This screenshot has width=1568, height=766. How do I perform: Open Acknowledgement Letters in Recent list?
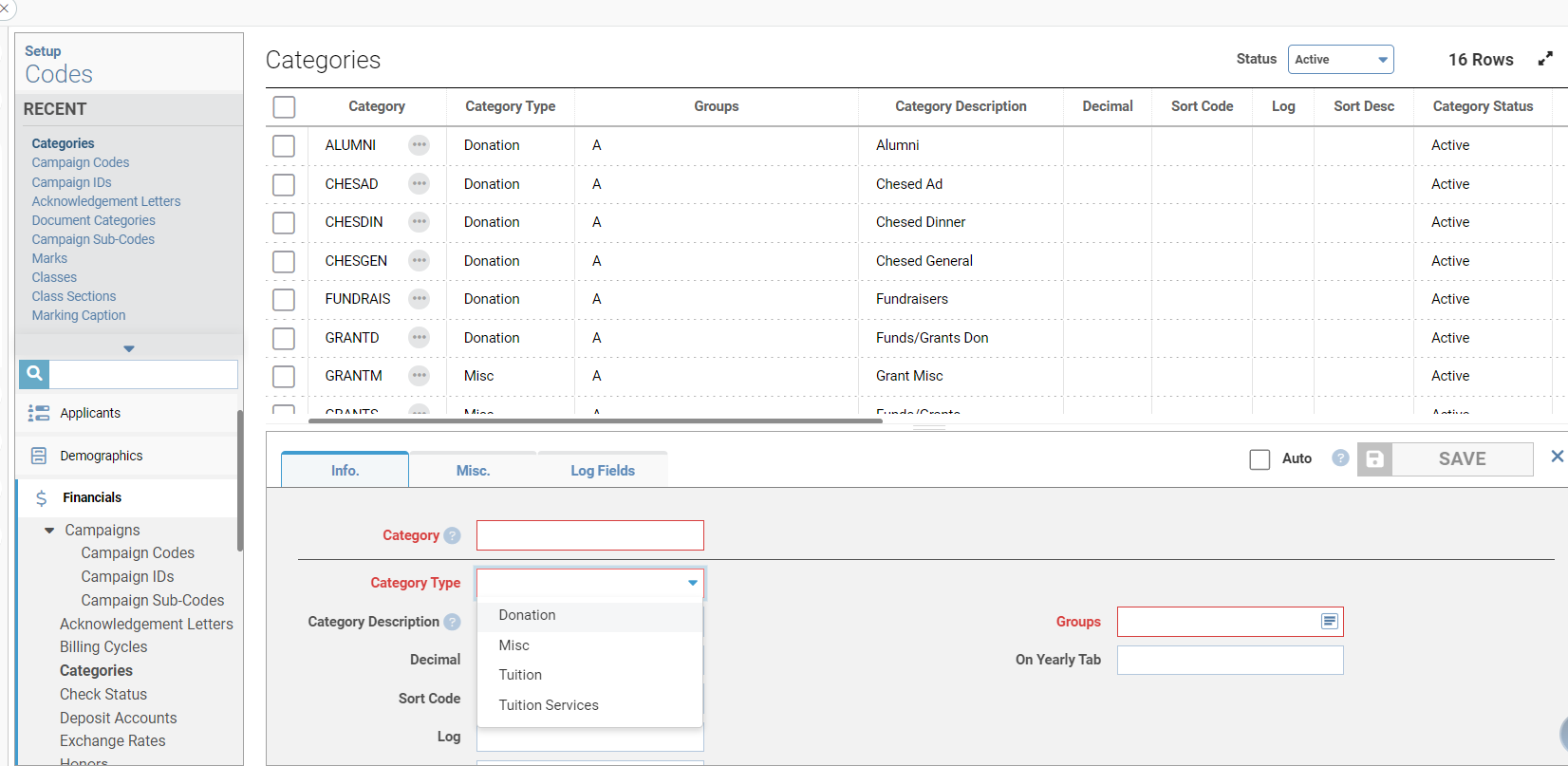point(106,201)
